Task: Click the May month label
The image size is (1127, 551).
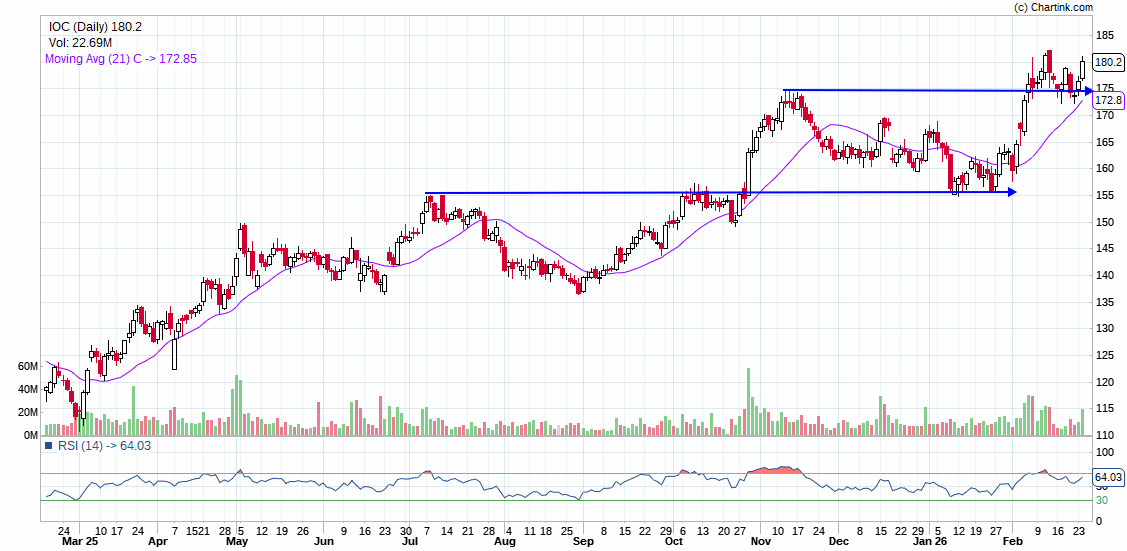Action: [238, 542]
